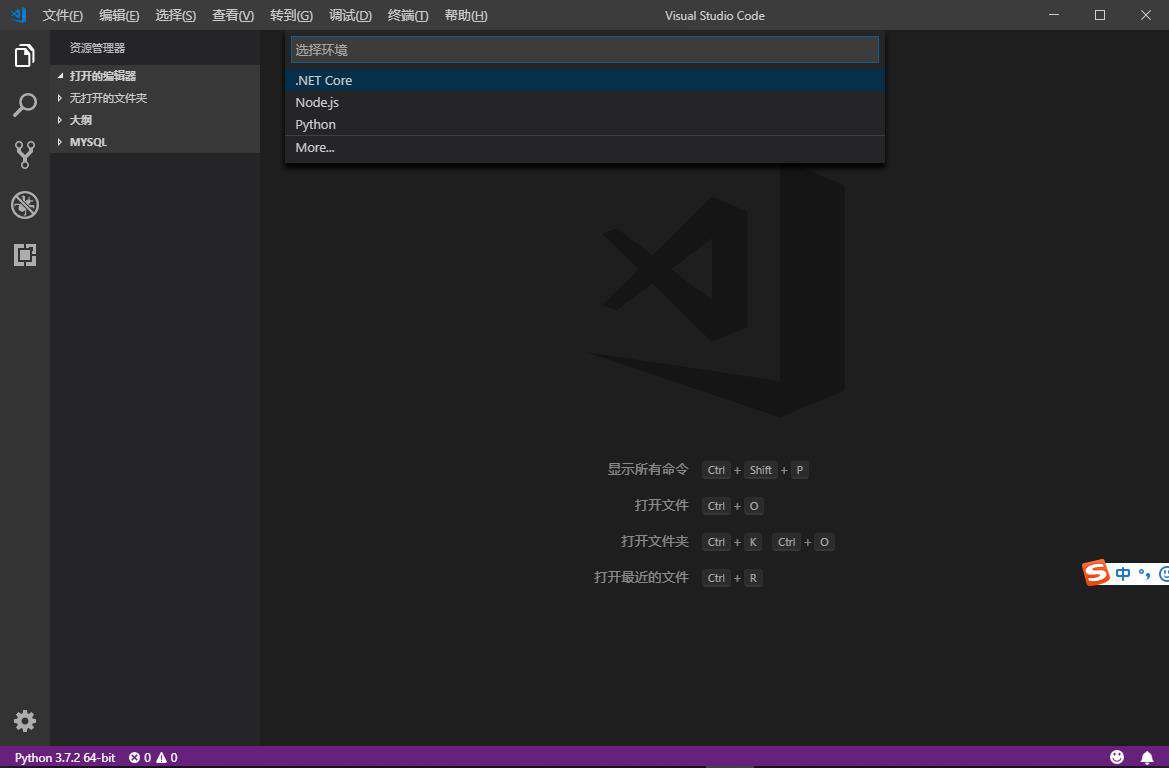The image size is (1169, 768).
Task: Open the Explorer view in activity bar
Action: point(25,56)
